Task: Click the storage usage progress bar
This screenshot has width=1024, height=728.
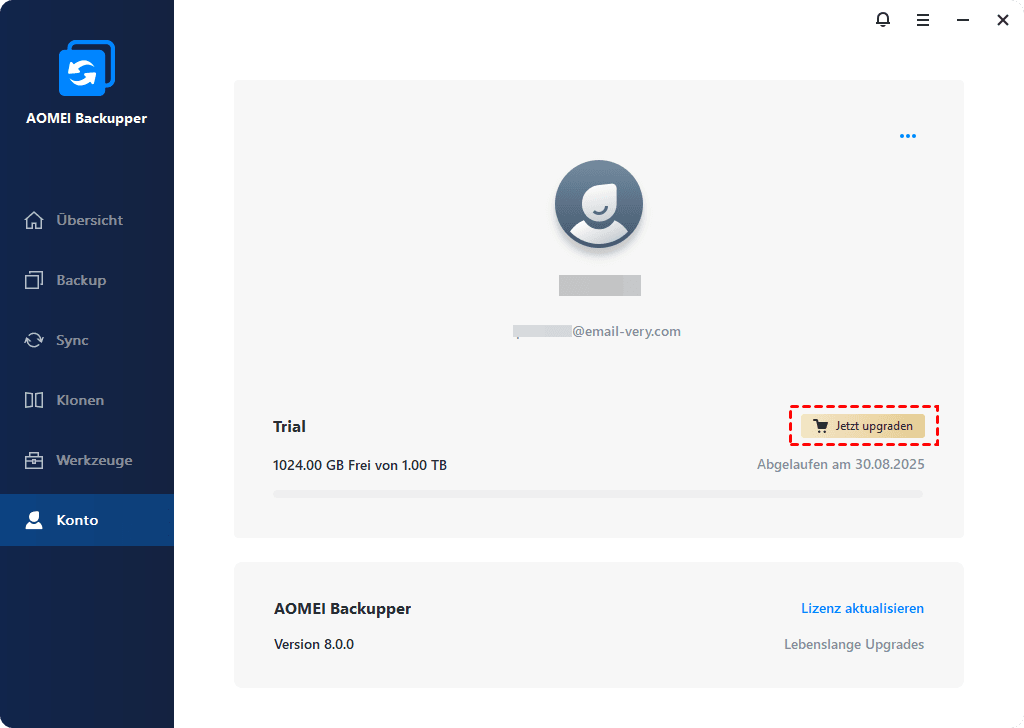Action: 598,494
